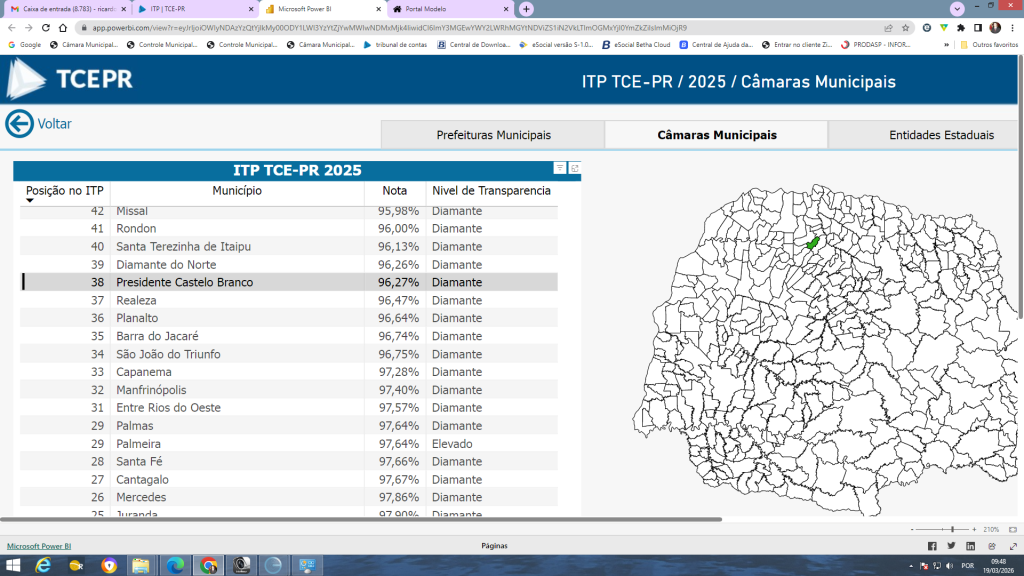The height and width of the screenshot is (576, 1024).
Task: Click the table's horizontal scrollbar
Action: [x=360, y=520]
